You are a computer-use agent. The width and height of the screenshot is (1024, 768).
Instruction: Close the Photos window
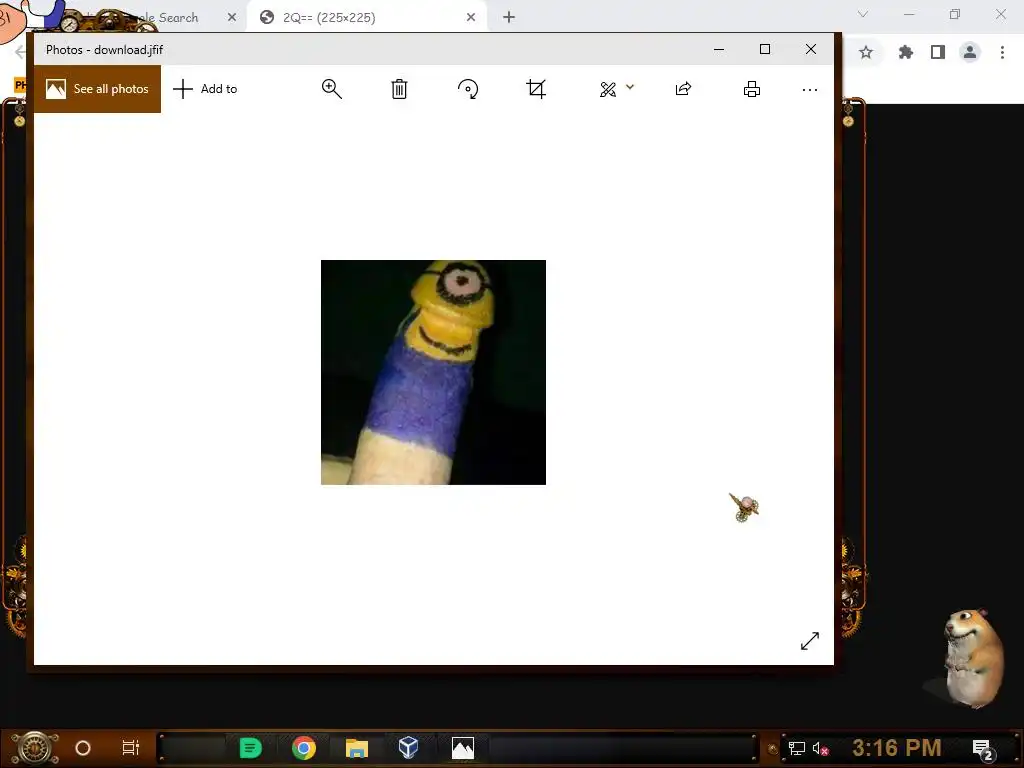[x=811, y=50]
